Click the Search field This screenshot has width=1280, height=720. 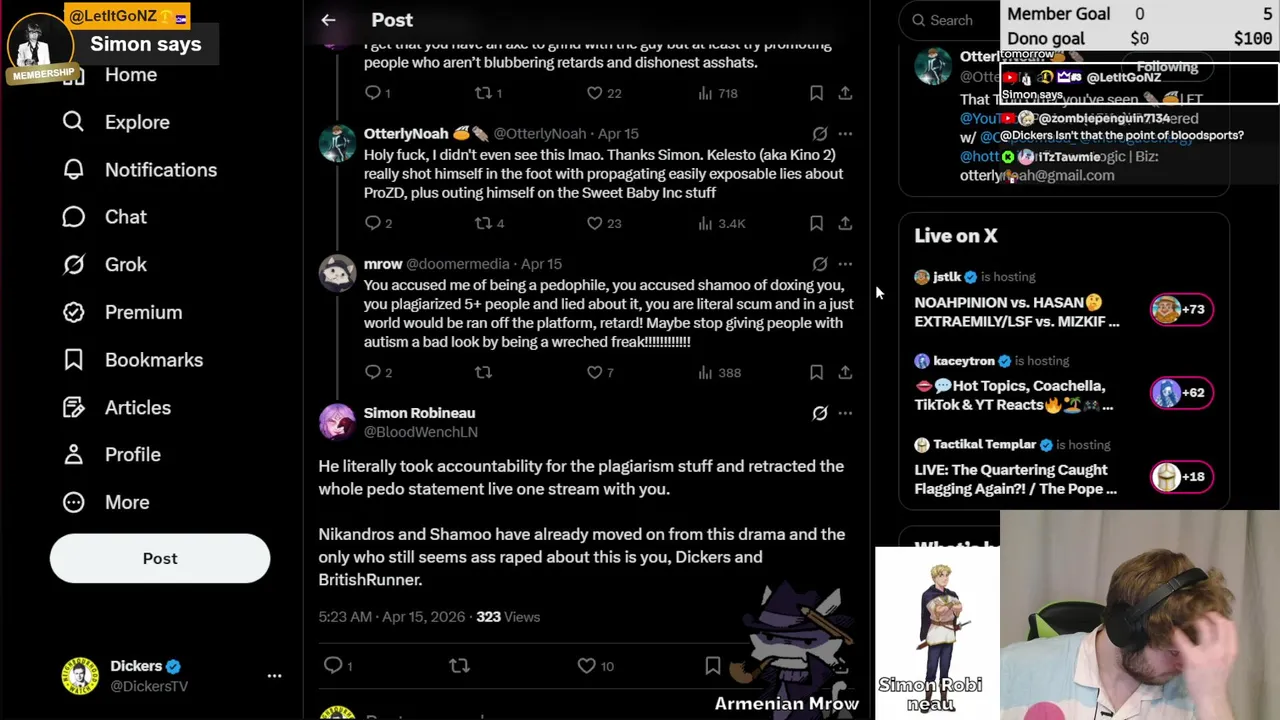point(952,20)
